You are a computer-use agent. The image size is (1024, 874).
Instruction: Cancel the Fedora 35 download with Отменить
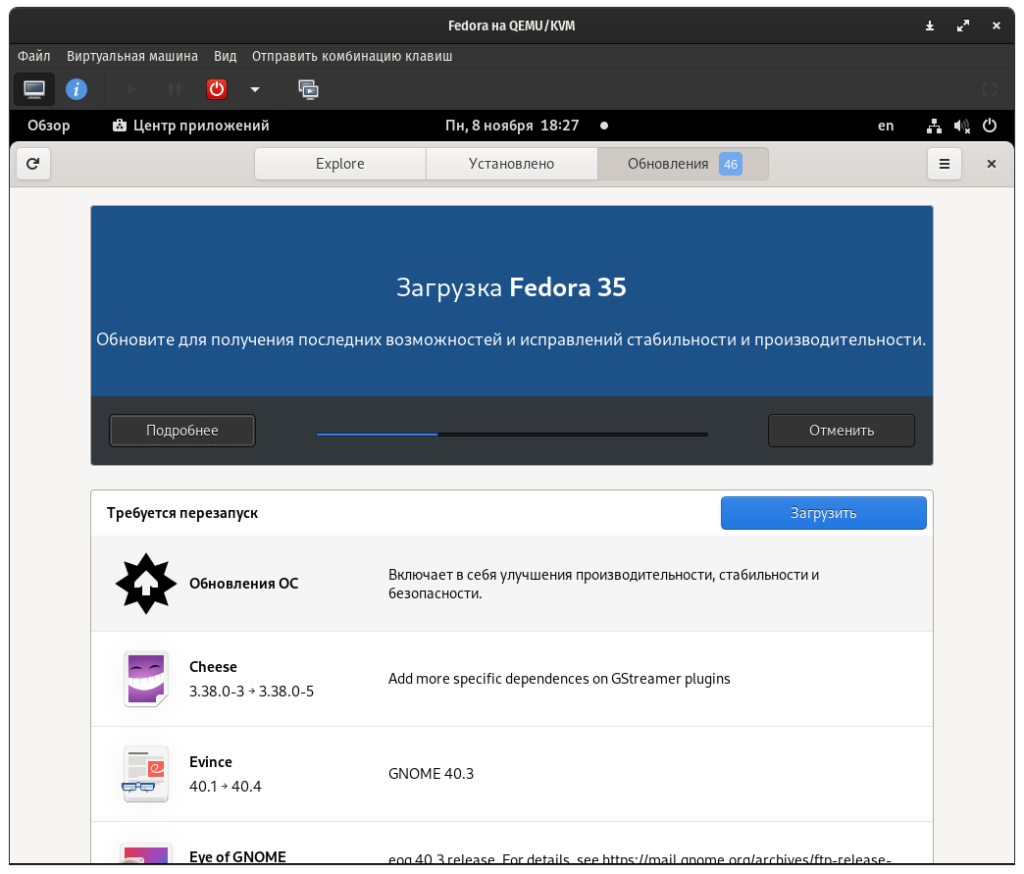click(x=841, y=430)
